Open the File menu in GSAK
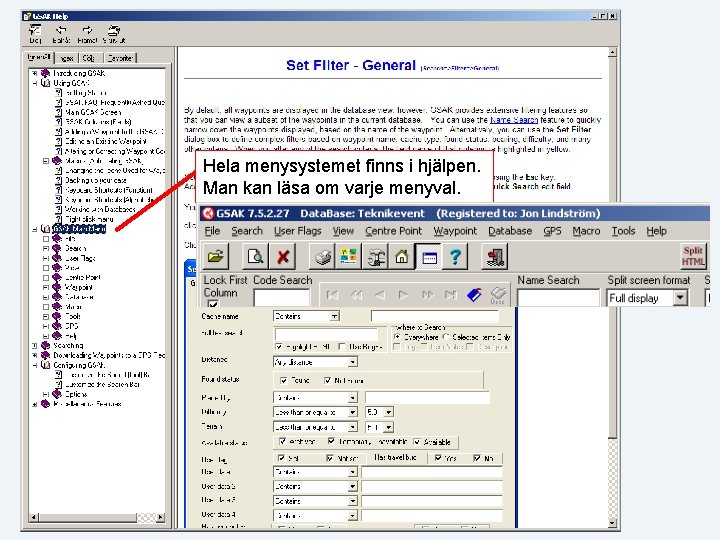Viewport: 720px width, 540px height. click(x=212, y=231)
